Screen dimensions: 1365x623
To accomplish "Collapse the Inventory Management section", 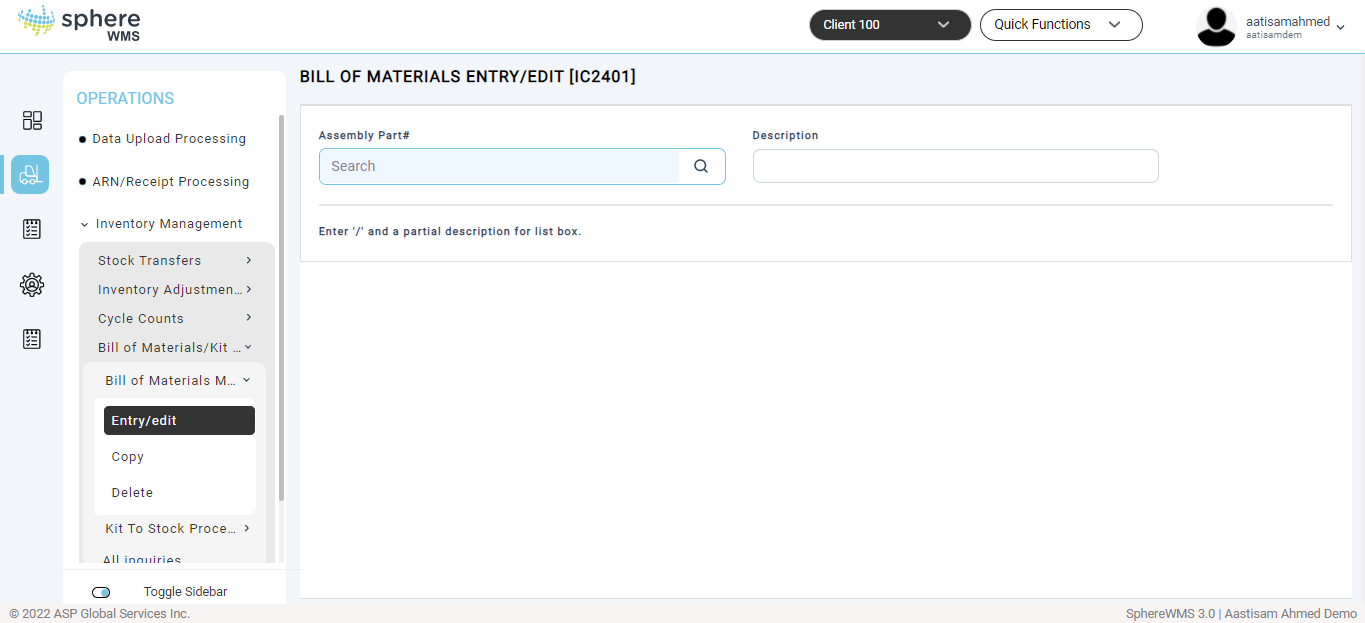I will pos(161,224).
